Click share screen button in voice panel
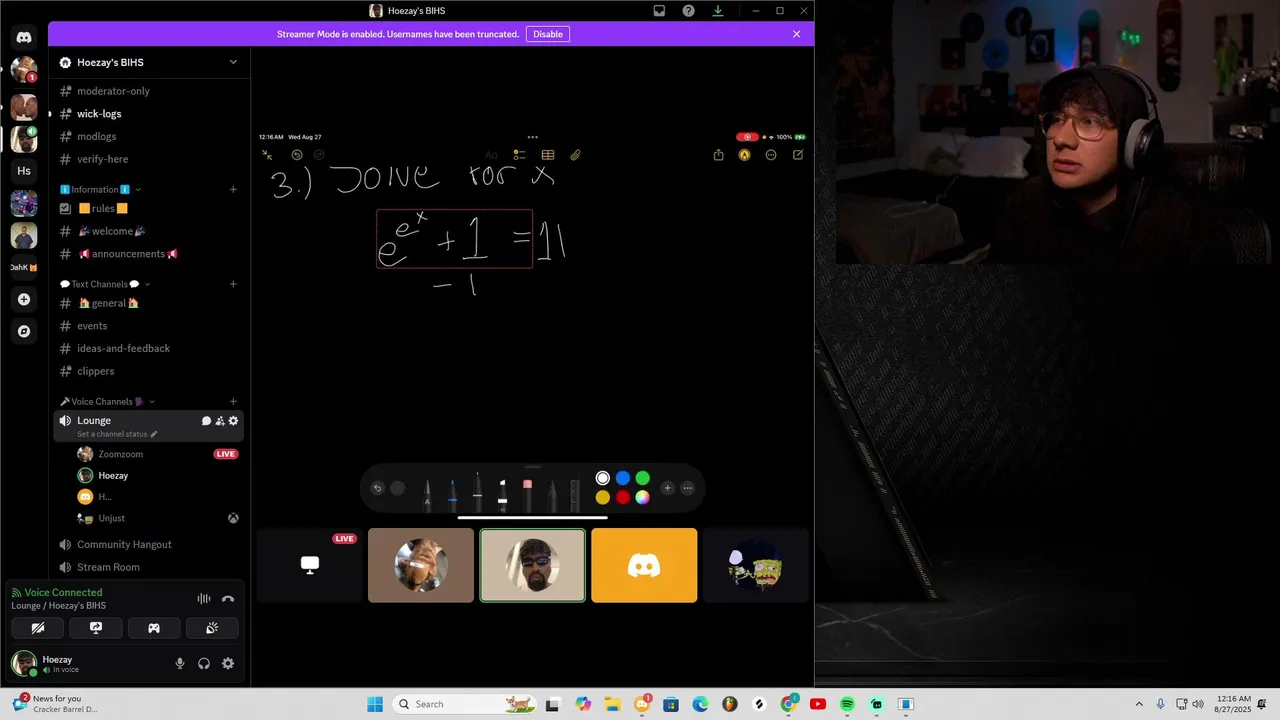The height and width of the screenshot is (720, 1280). click(x=96, y=628)
